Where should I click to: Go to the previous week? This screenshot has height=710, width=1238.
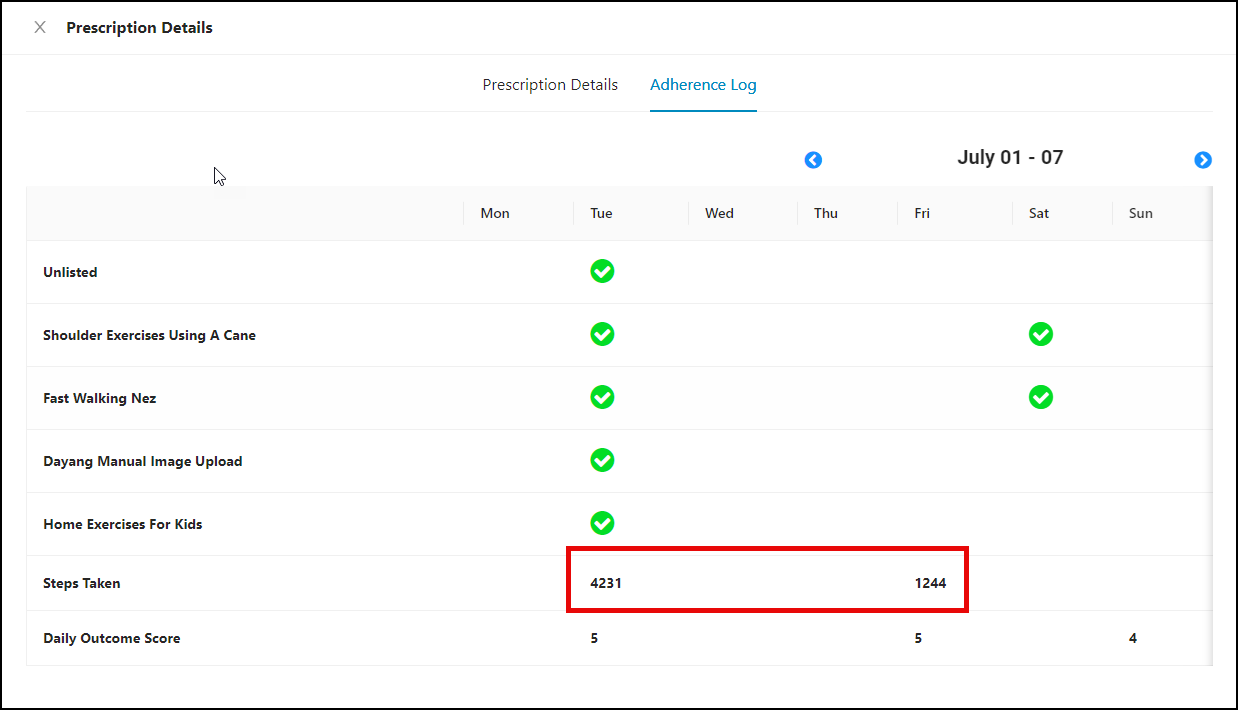(813, 160)
